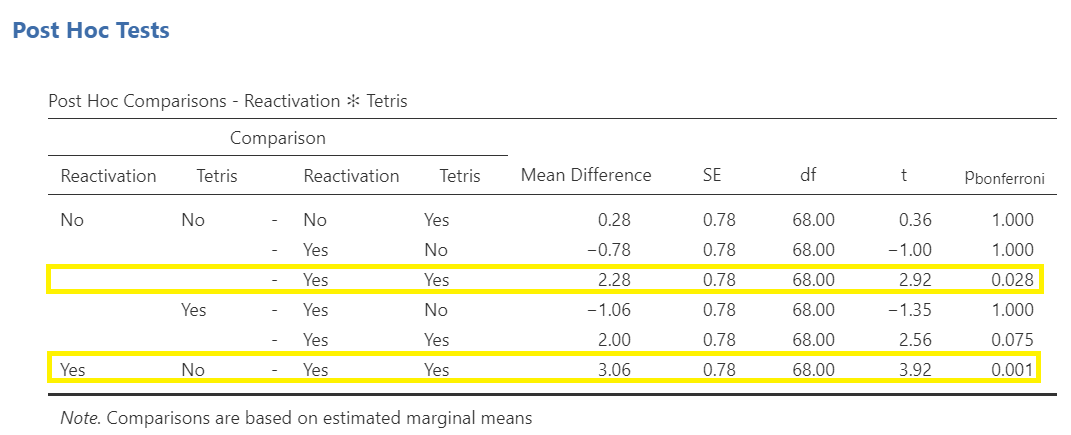Click the p bonferroni column header
The height and width of the screenshot is (435, 1071).
[x=1004, y=178]
